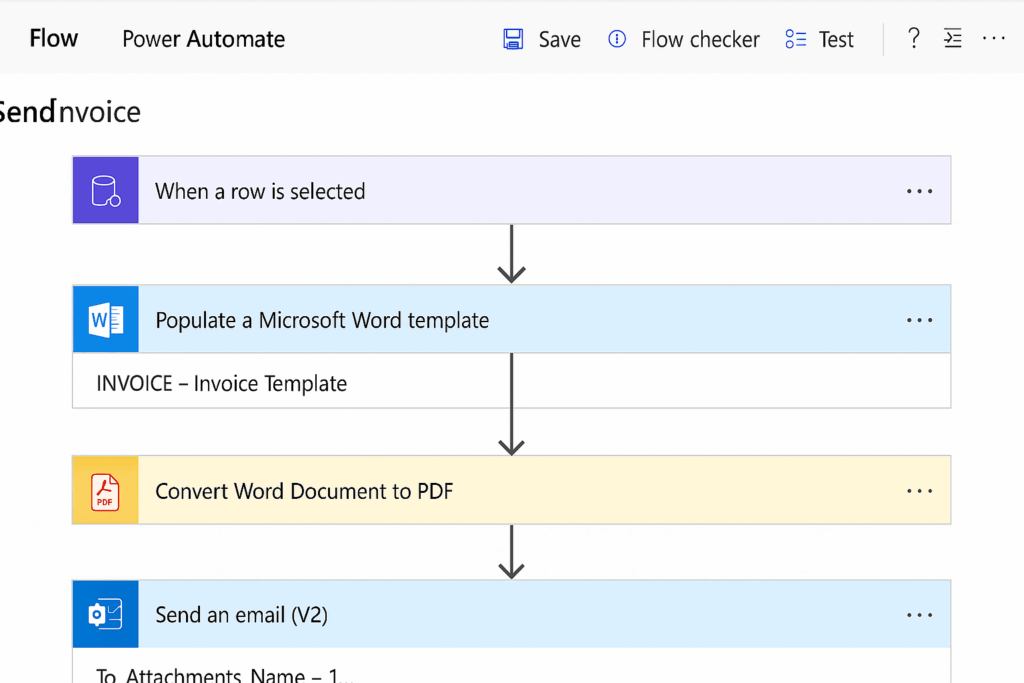Click the Test checklist icon
Screen dimensions: 1024x683
795,39
